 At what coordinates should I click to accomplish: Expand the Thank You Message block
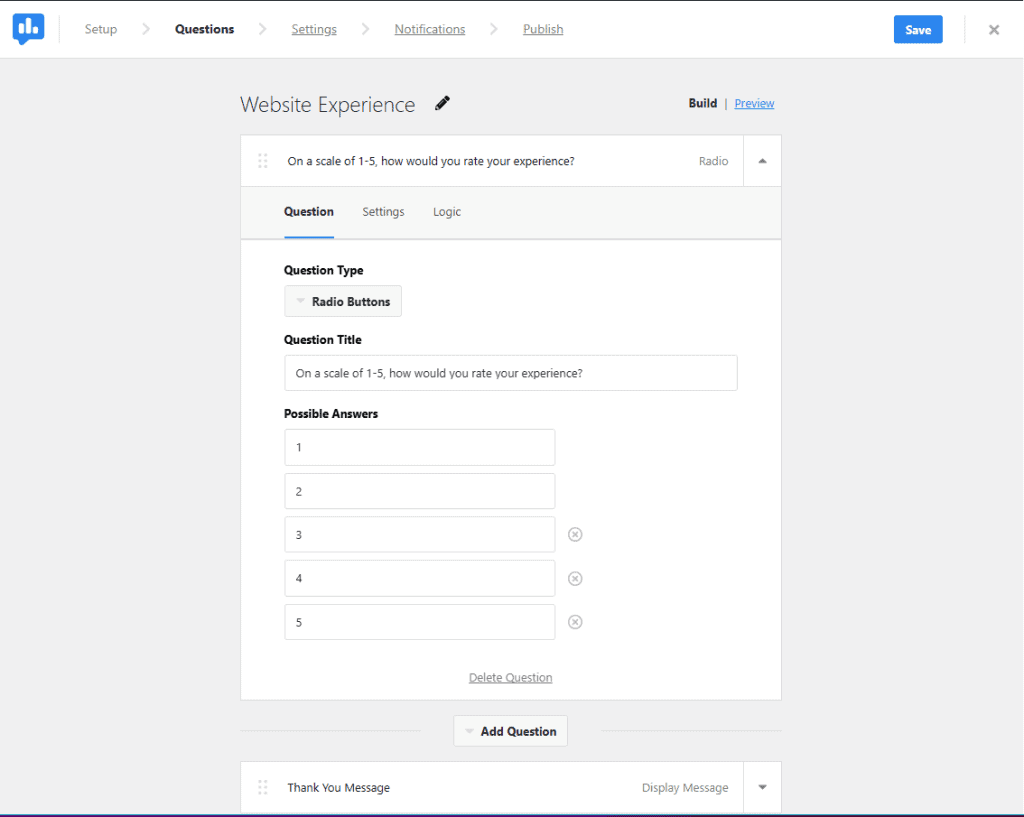click(x=762, y=787)
